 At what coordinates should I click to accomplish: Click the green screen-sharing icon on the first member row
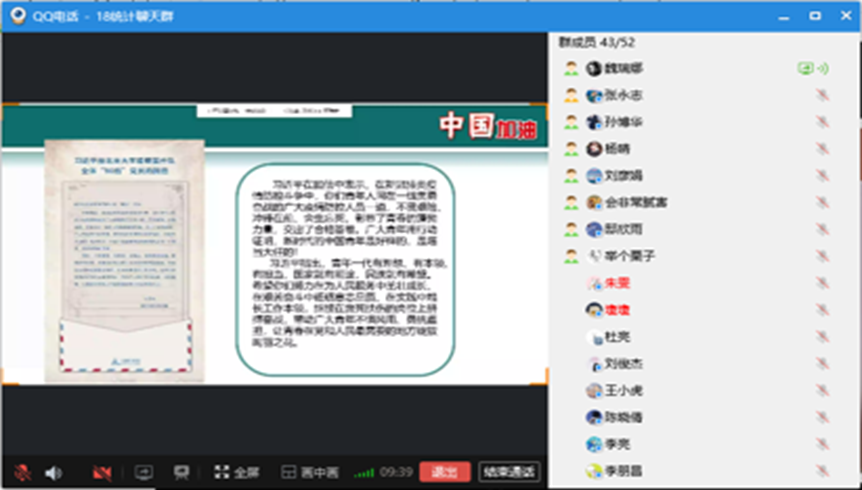(x=804, y=69)
